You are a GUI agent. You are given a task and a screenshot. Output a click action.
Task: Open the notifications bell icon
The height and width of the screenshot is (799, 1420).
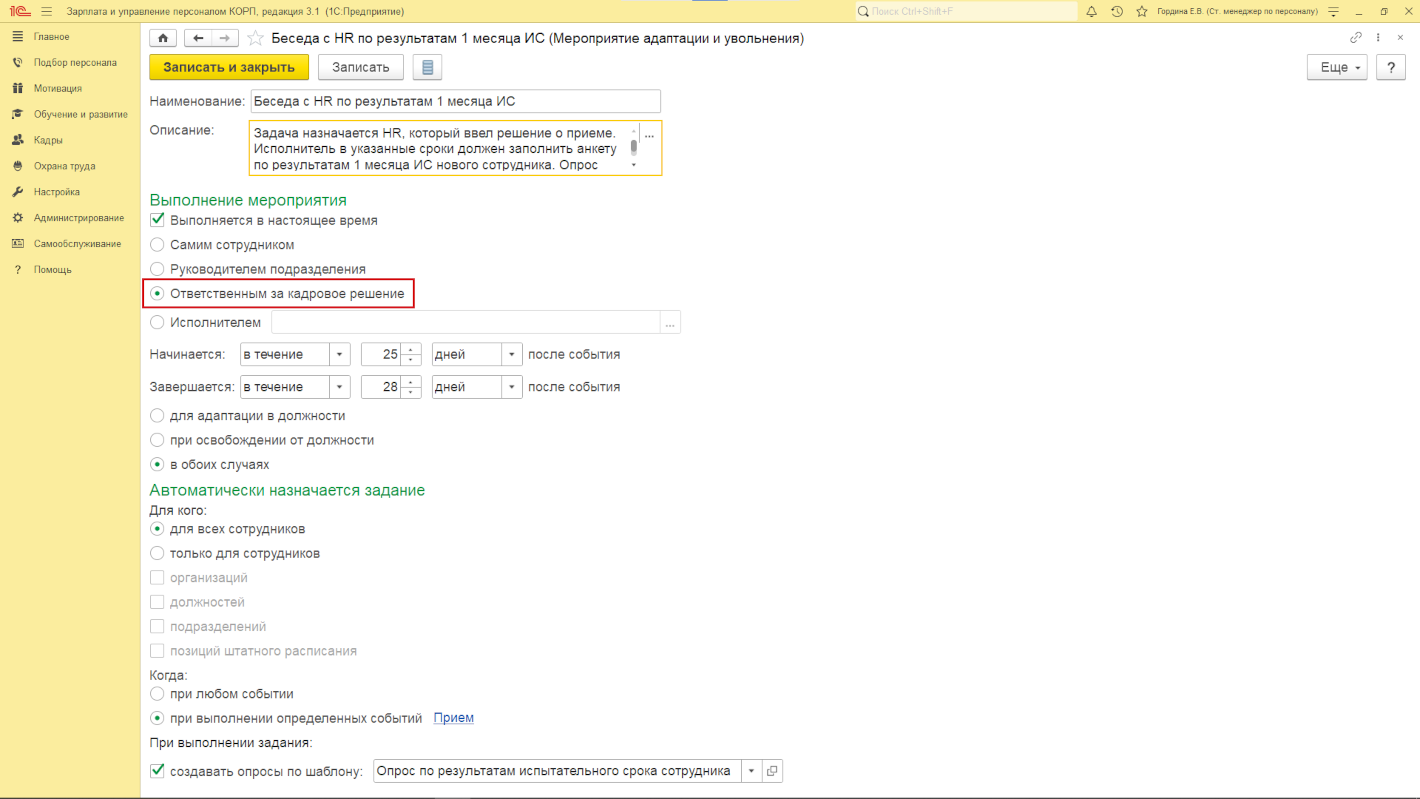pyautogui.click(x=1091, y=11)
